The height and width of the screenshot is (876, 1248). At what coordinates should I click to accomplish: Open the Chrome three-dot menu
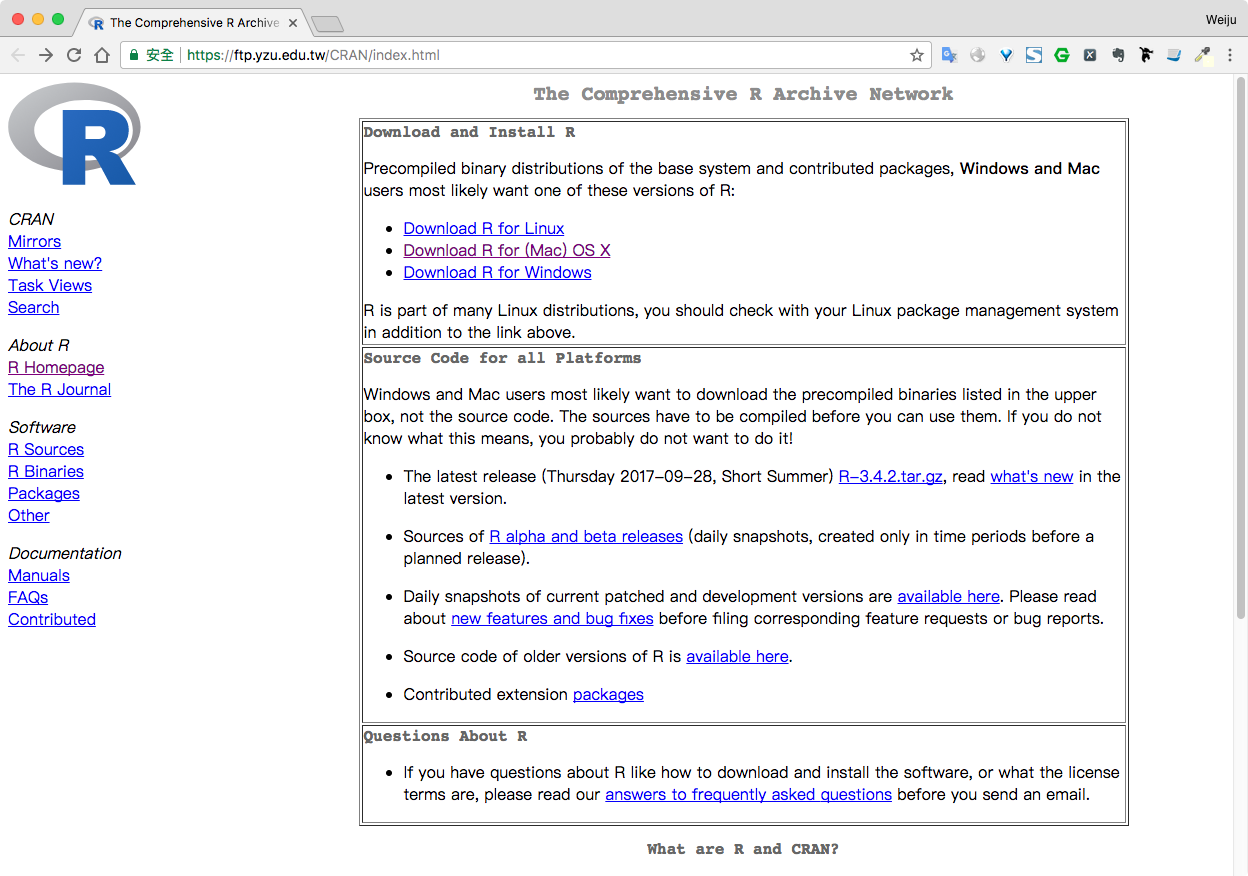click(1231, 55)
